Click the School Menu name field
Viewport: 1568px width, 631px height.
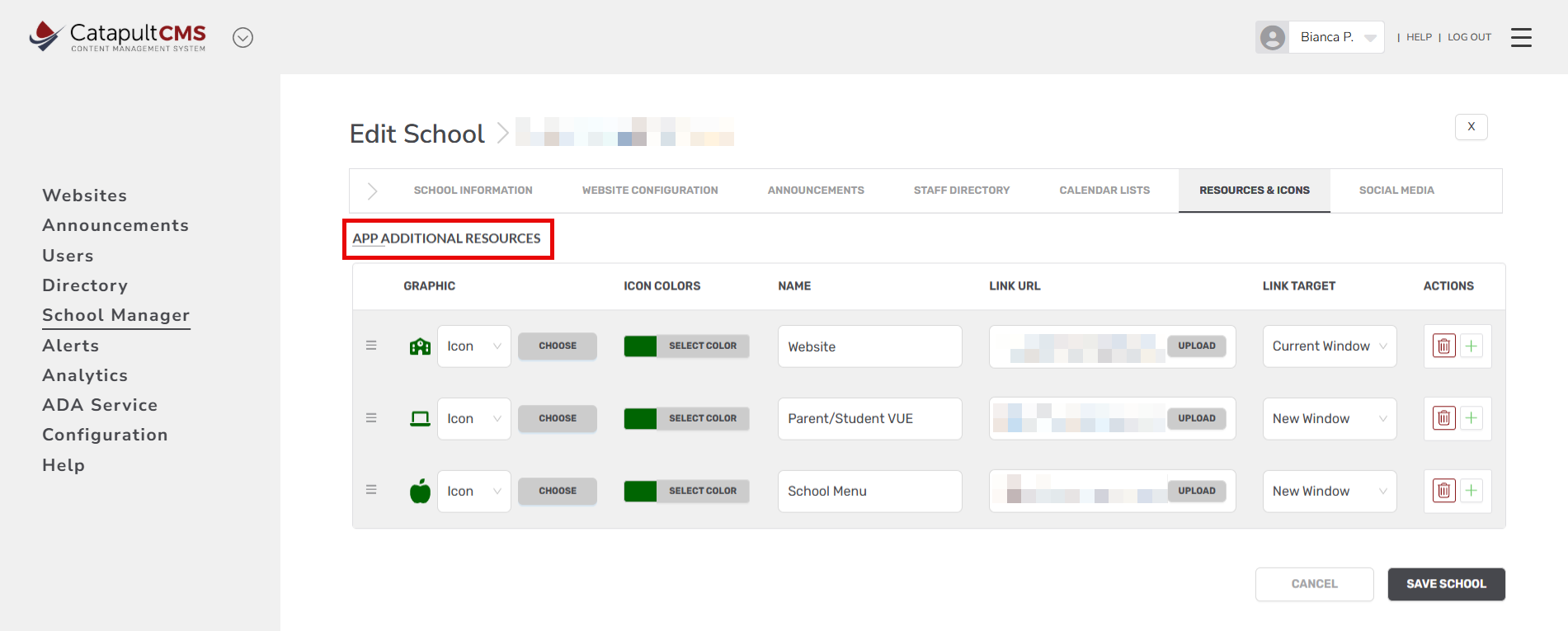(x=869, y=492)
